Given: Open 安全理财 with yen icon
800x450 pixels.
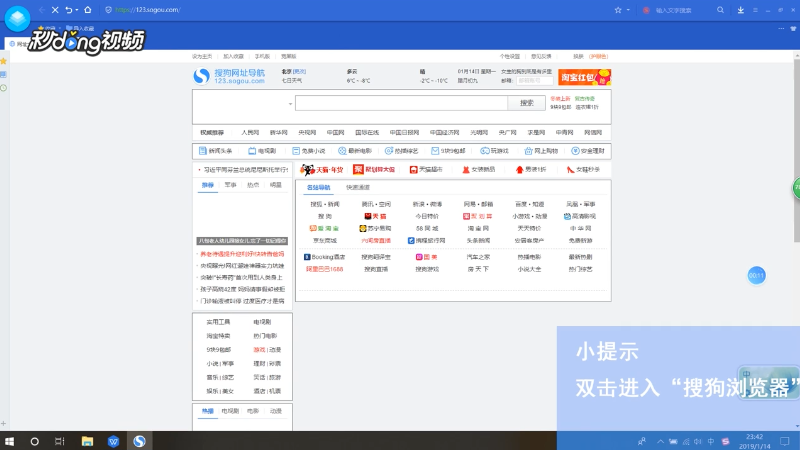Looking at the screenshot, I should 588,151.
